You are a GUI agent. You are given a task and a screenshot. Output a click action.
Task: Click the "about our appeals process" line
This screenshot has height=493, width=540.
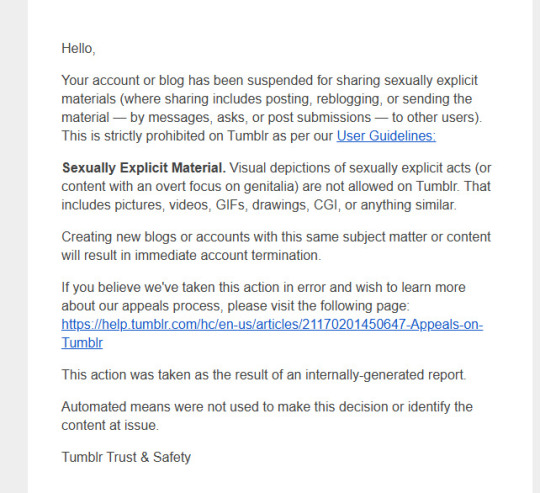[x=236, y=306]
